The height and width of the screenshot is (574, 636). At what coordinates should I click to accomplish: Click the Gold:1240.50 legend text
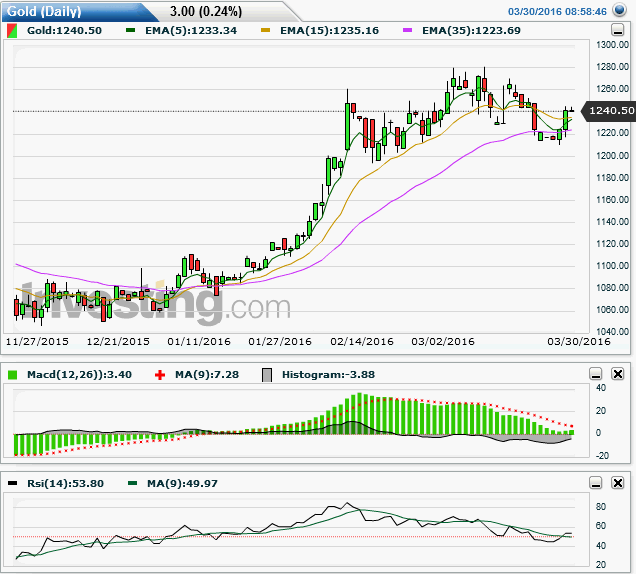64,30
